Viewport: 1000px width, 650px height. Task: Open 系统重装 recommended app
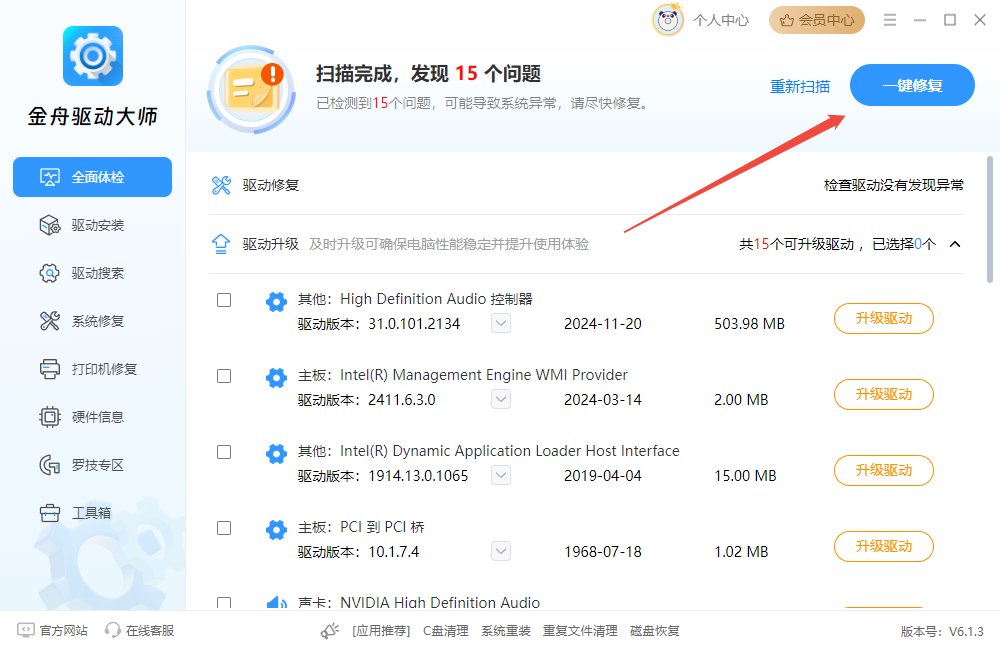(506, 631)
